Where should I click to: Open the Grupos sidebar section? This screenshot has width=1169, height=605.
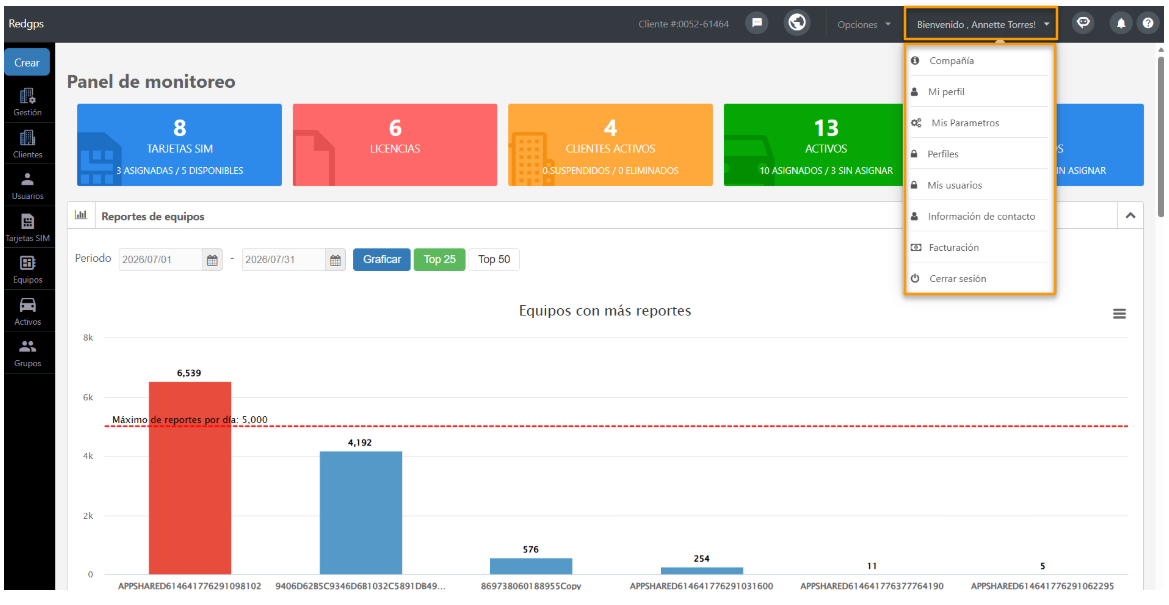pyautogui.click(x=28, y=354)
